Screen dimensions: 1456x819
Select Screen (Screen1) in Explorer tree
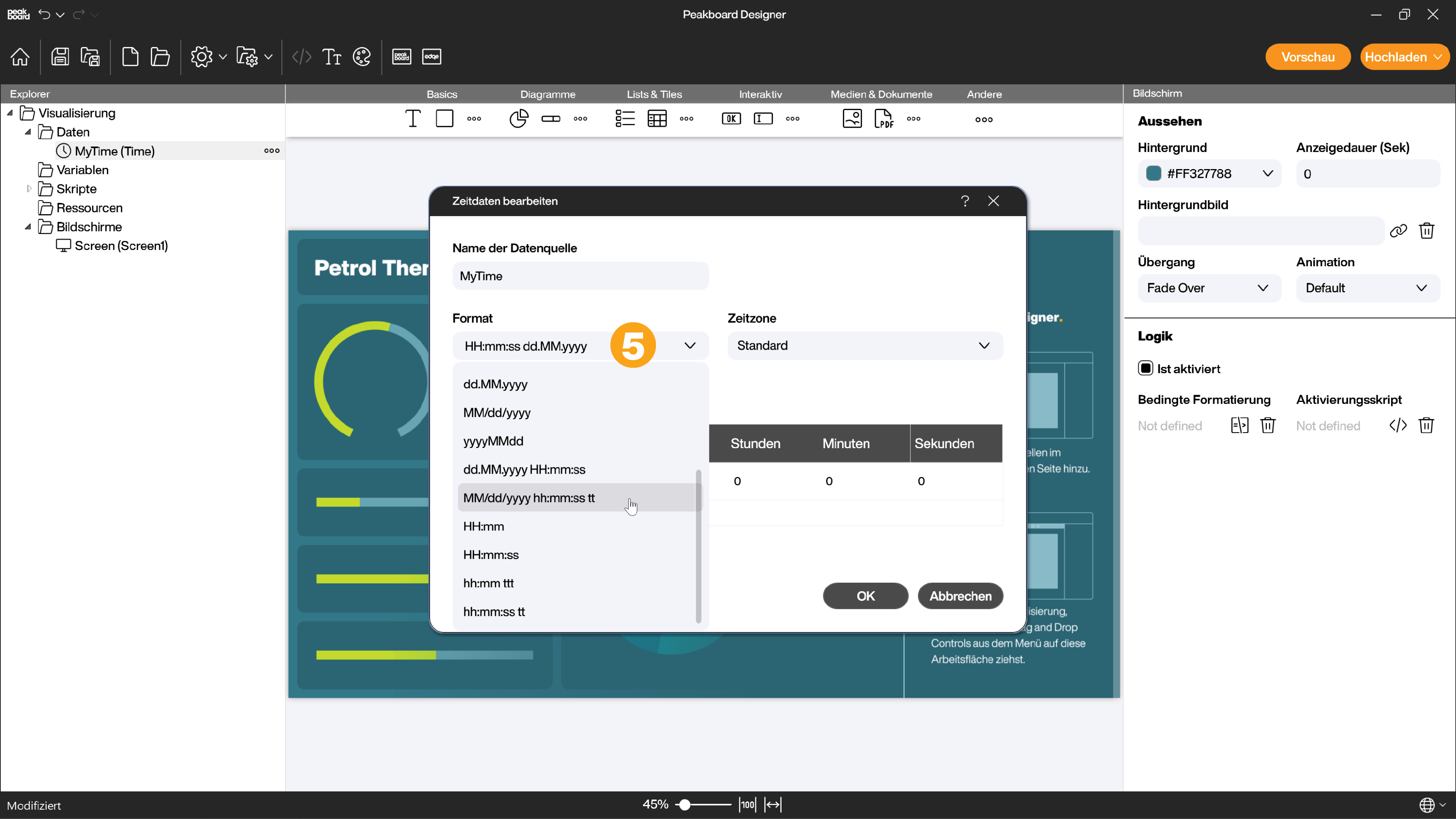121,246
